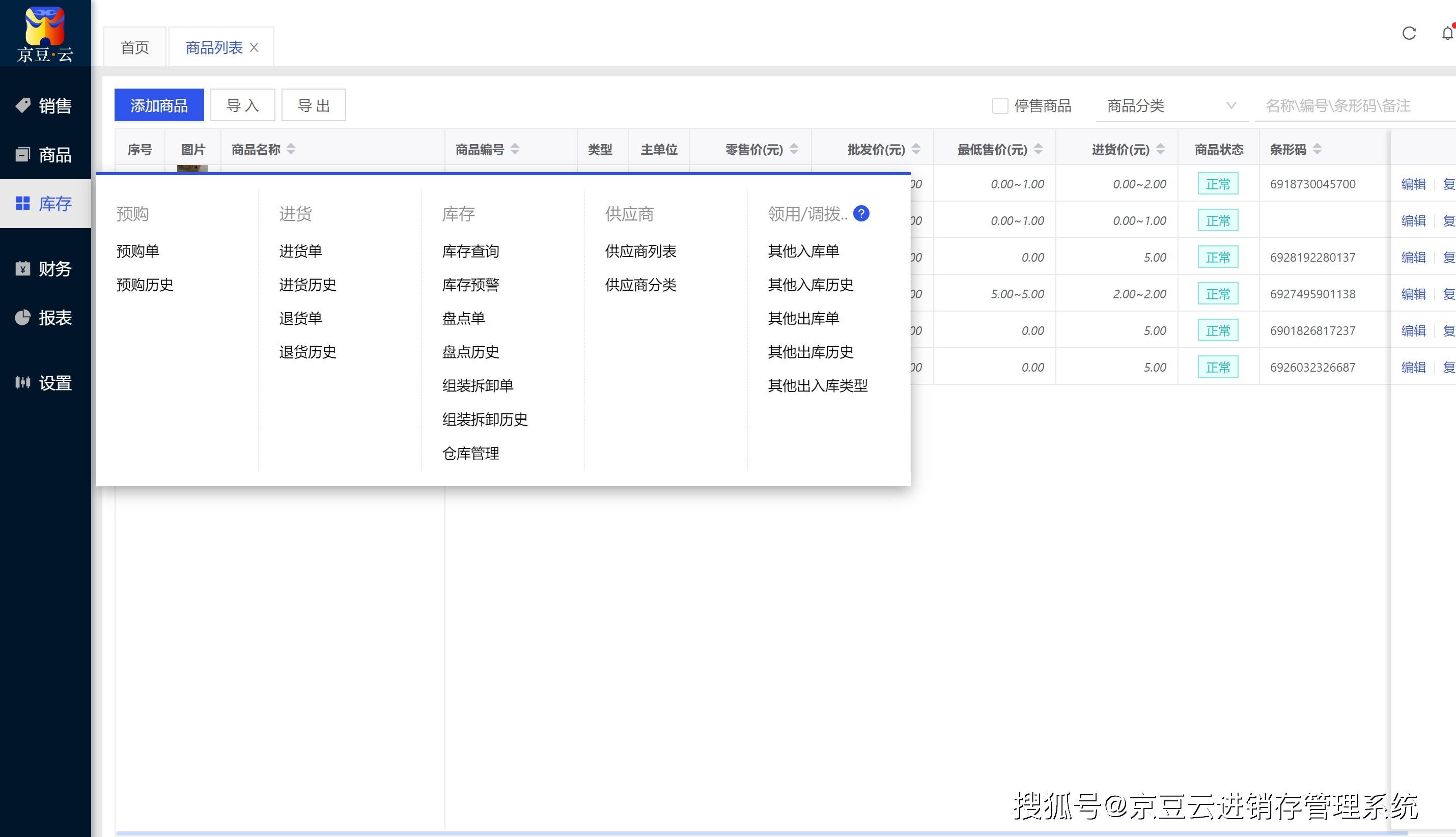The height and width of the screenshot is (837, 1456).
Task: Sort by 进货价(元) column
Action: pos(1161,150)
